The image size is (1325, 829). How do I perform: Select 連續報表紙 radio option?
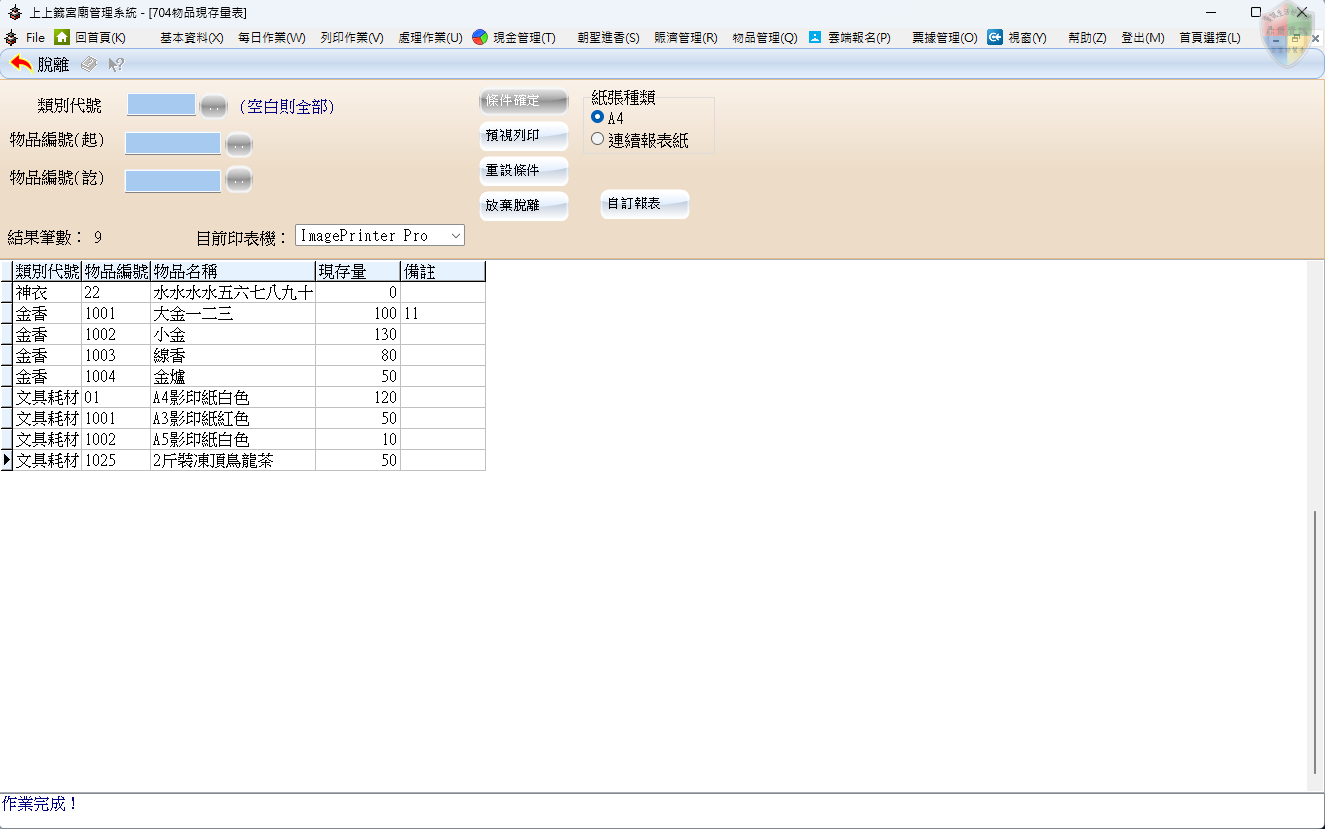[x=598, y=140]
